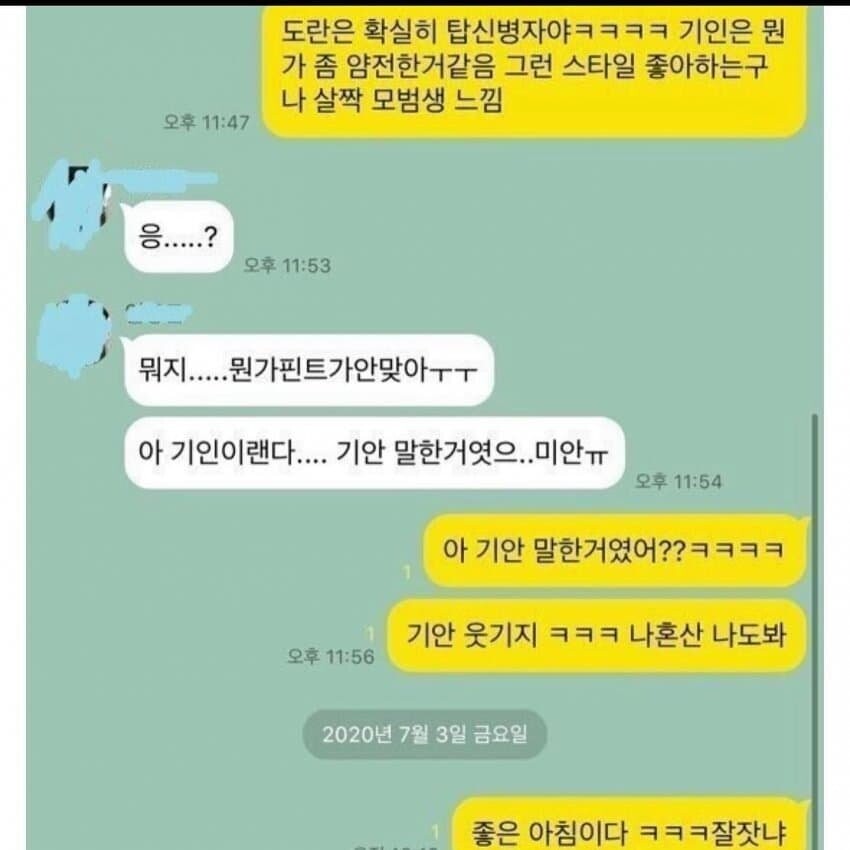Tap blurred sender name above '뭐지' message
Image resolution: width=850 pixels, height=850 pixels.
click(x=157, y=314)
